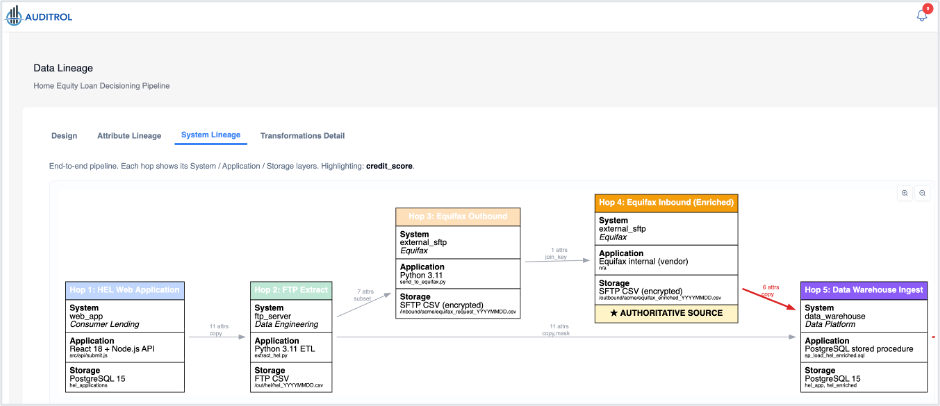
Task: Select the System Lineage tab
Action: pos(210,135)
